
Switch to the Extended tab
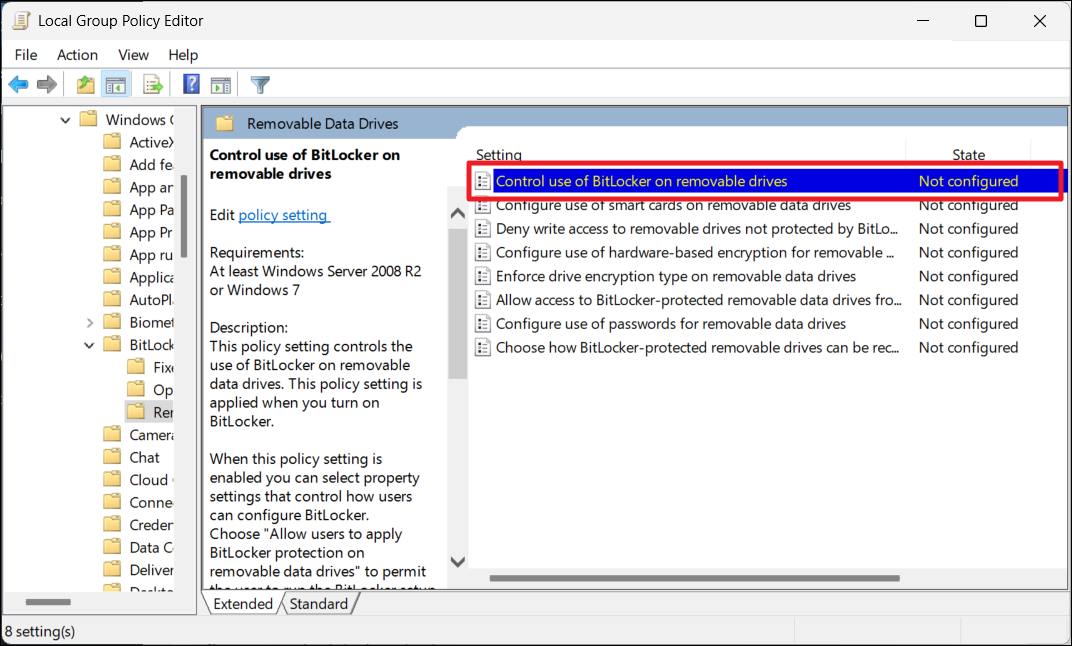point(242,604)
